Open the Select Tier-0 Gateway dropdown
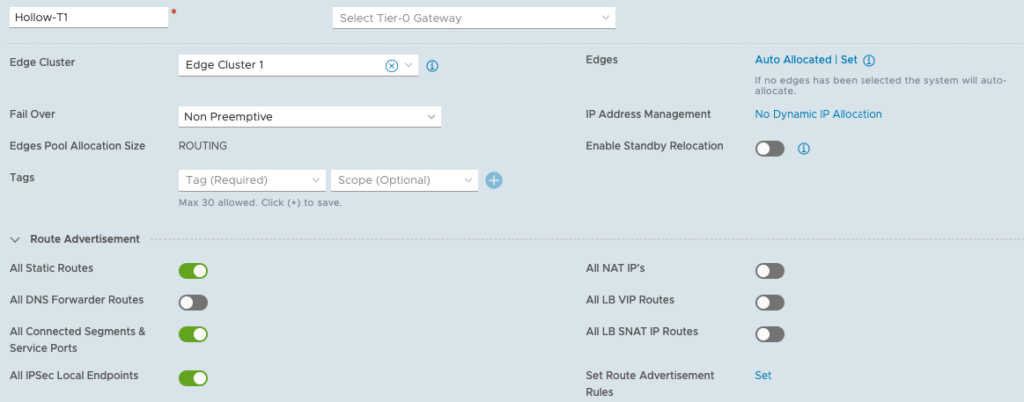The height and width of the screenshot is (402, 1024). click(473, 18)
